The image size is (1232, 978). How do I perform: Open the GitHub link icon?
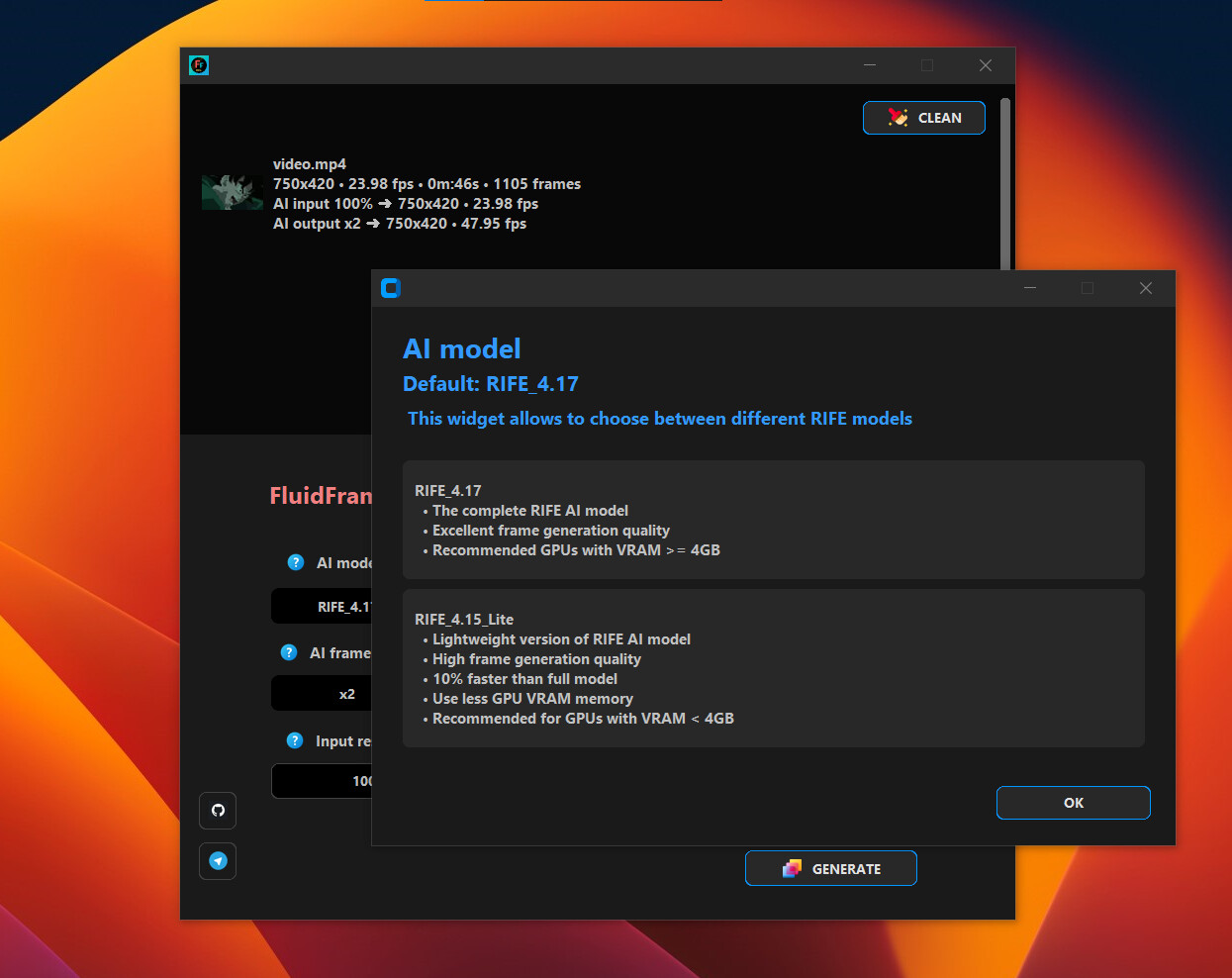click(x=218, y=811)
